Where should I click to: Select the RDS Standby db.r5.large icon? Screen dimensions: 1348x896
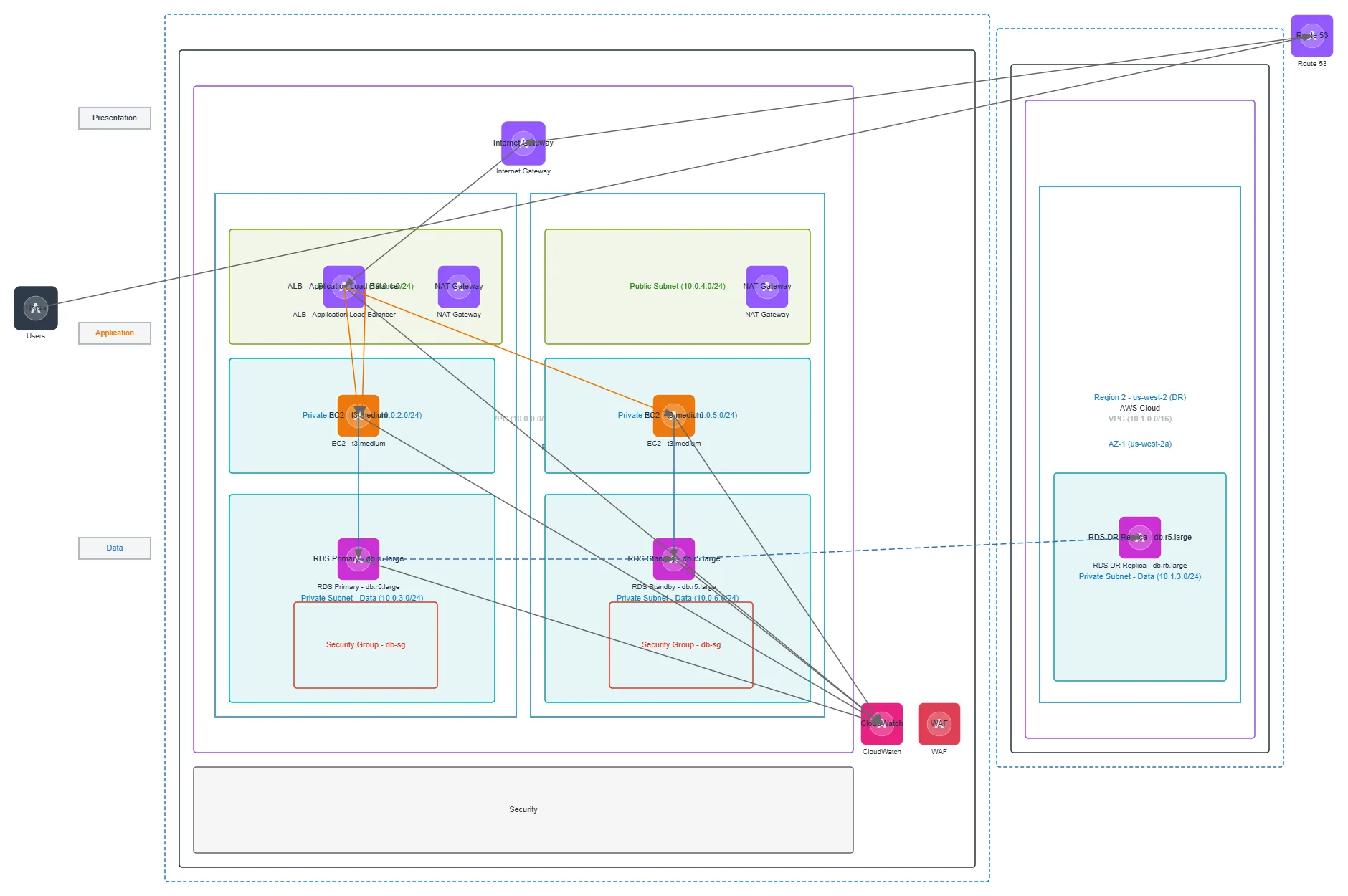coord(674,559)
